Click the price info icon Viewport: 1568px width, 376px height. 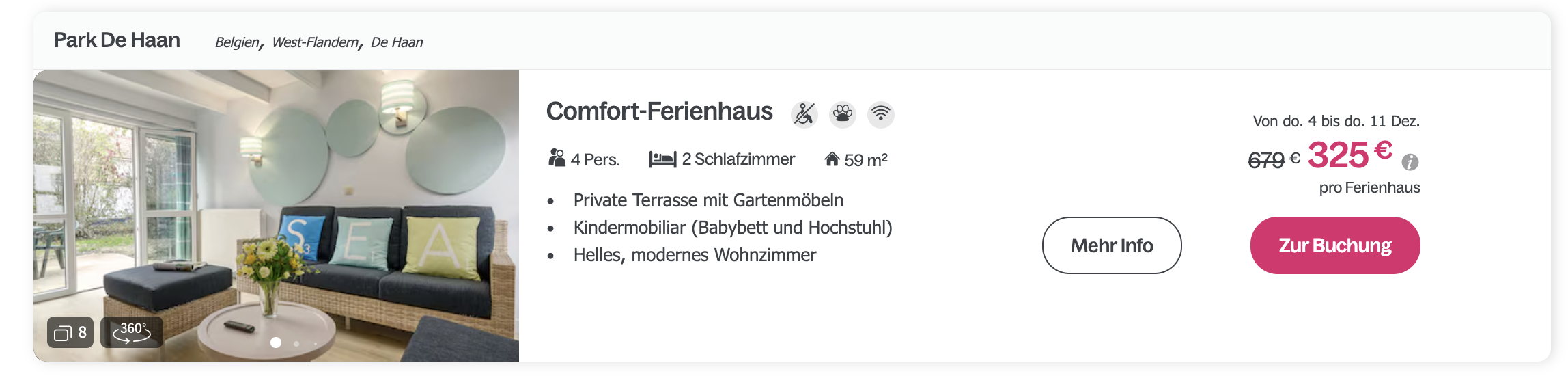coord(1410,162)
